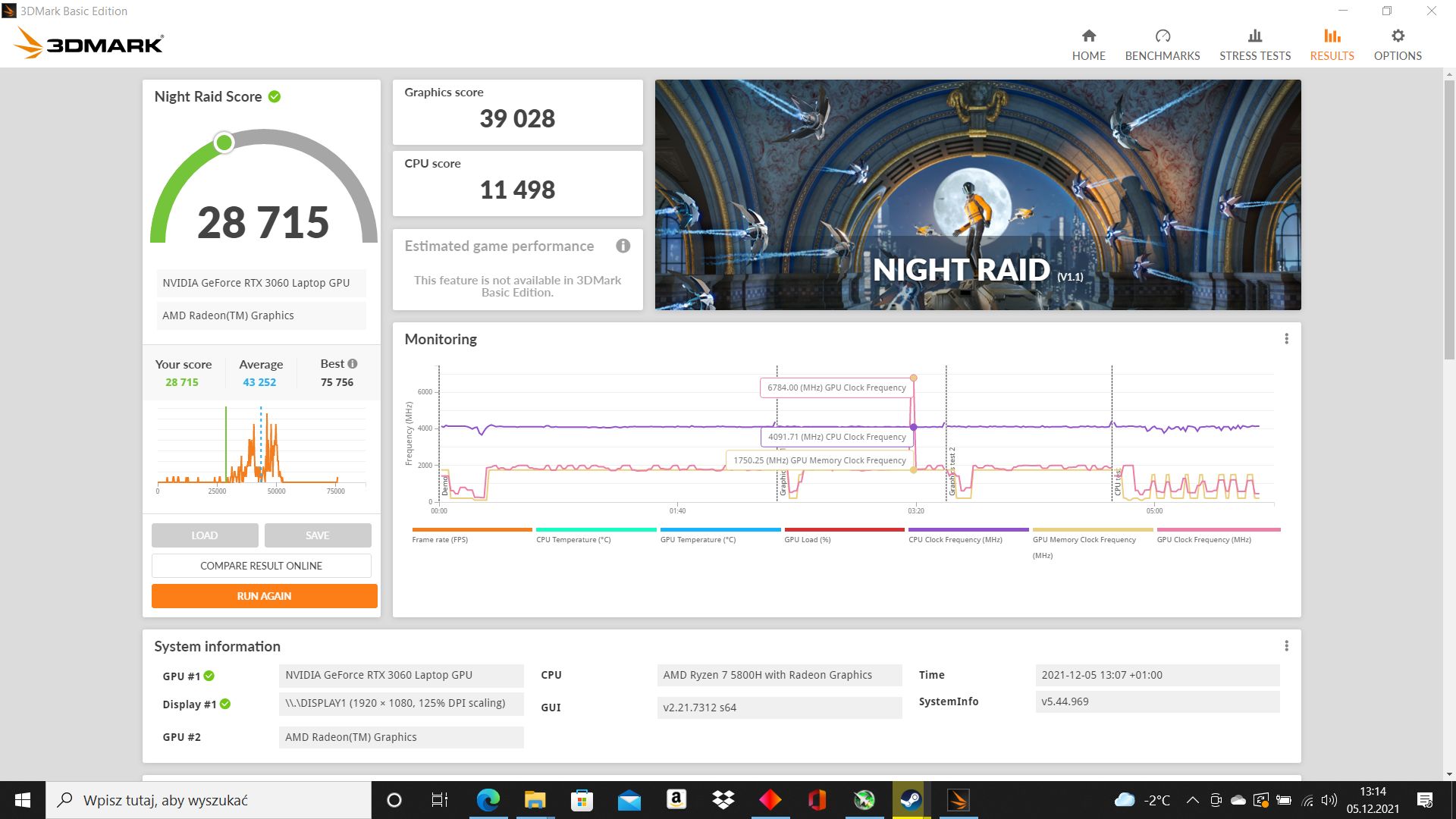Expand hidden system tray icons chevron
The width and height of the screenshot is (1456, 819).
pyautogui.click(x=1192, y=800)
